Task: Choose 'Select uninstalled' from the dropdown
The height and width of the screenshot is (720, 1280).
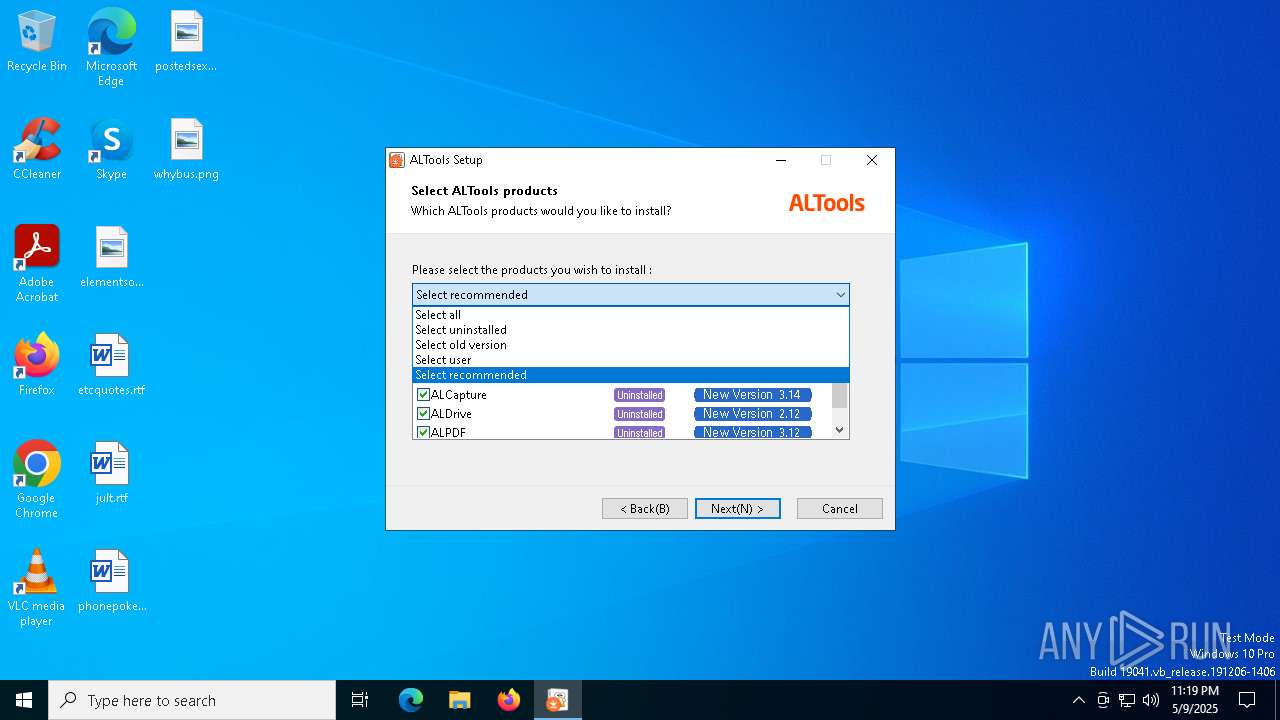Action: tap(630, 330)
